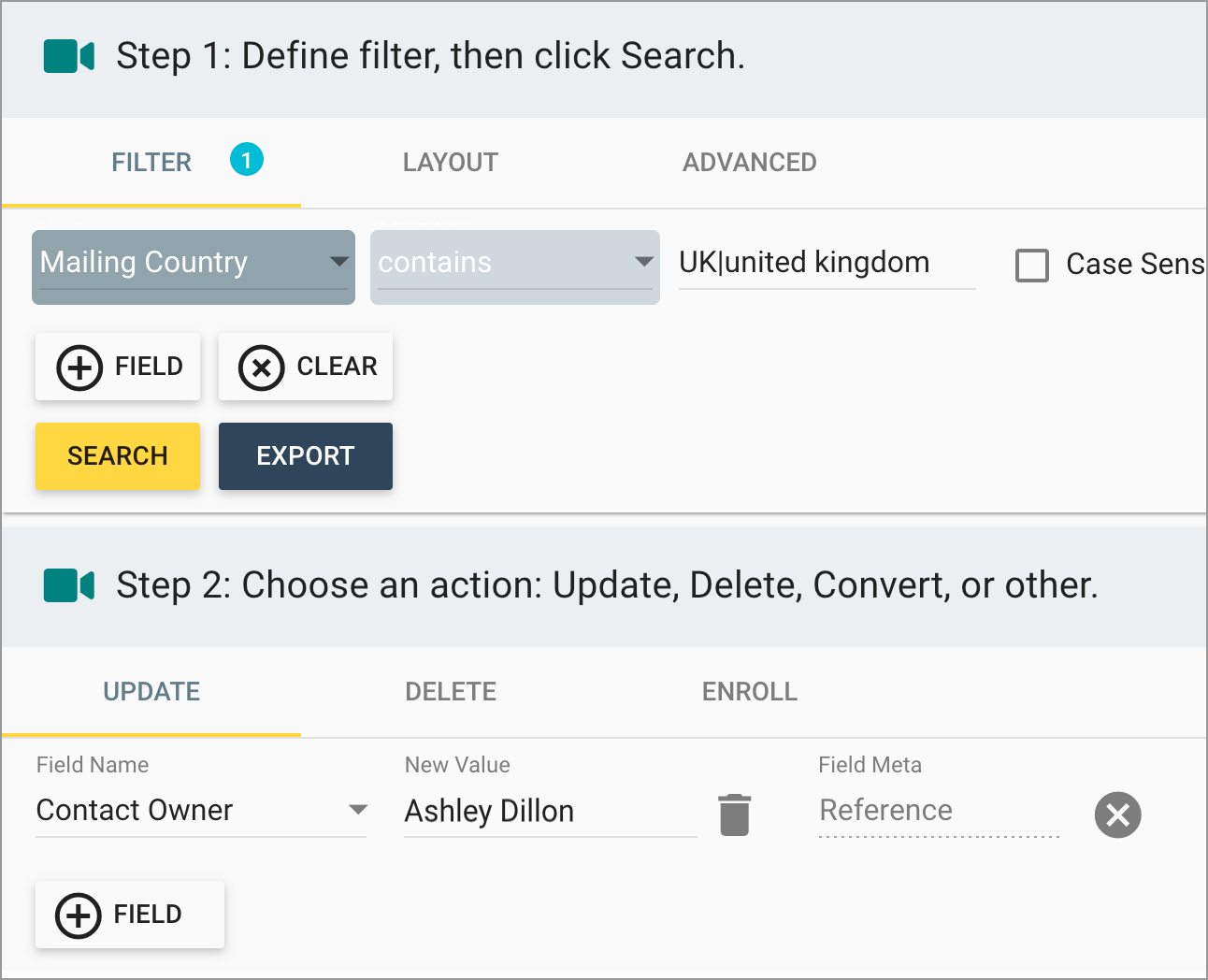Switch to the DELETE action tab
1208x980 pixels.
[450, 691]
